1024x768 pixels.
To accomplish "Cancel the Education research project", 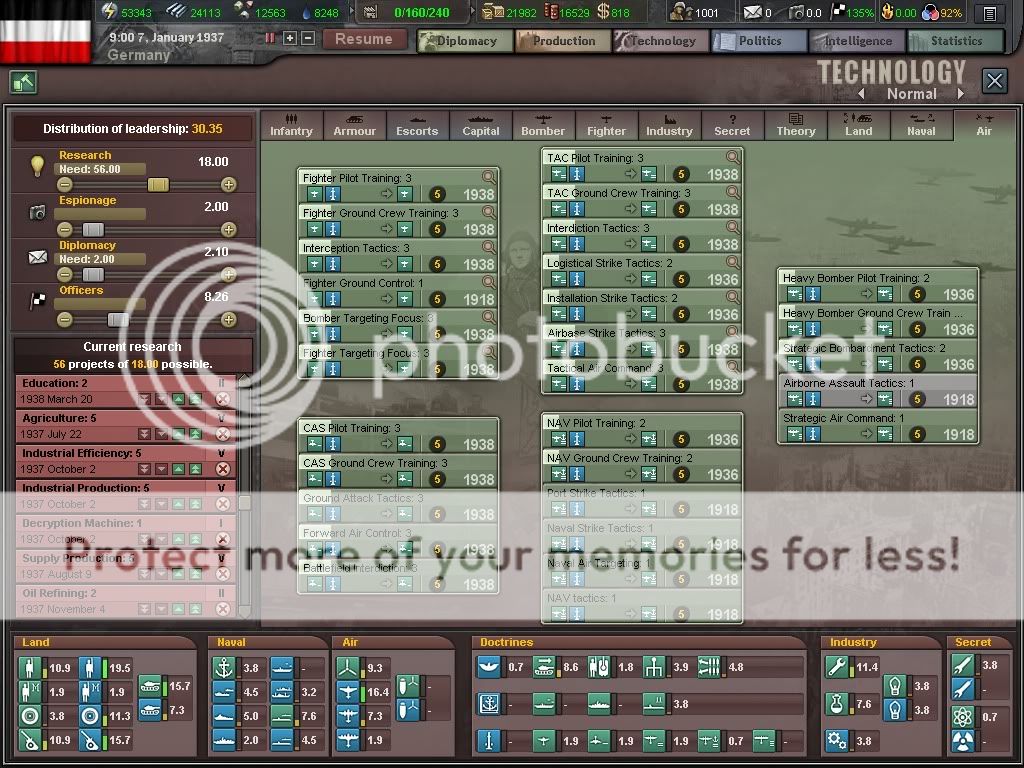I will click(223, 399).
